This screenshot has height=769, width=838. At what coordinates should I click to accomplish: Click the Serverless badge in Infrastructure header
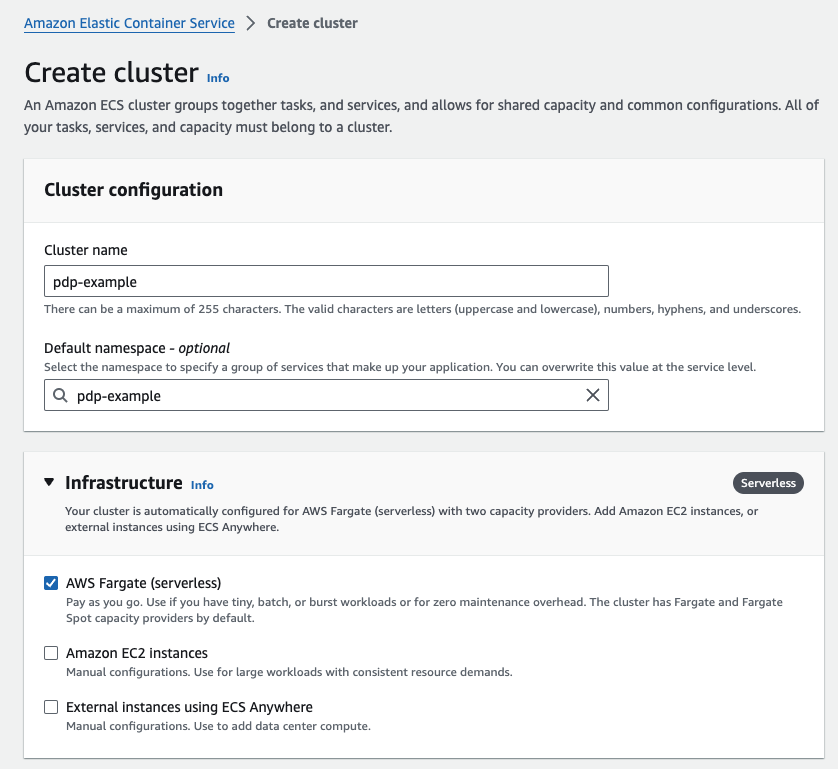[768, 482]
